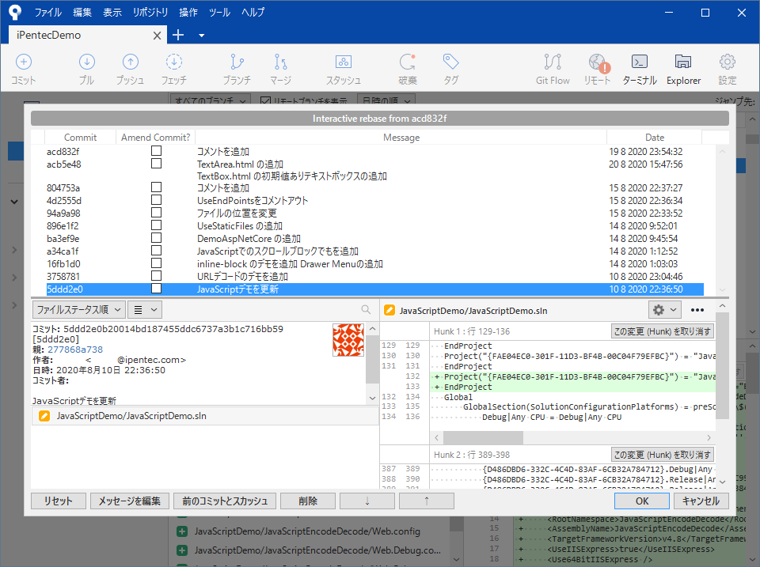Collapse the expanded sidebar section chevron
Image resolution: width=760 pixels, height=567 pixels.
pyautogui.click(x=14, y=202)
